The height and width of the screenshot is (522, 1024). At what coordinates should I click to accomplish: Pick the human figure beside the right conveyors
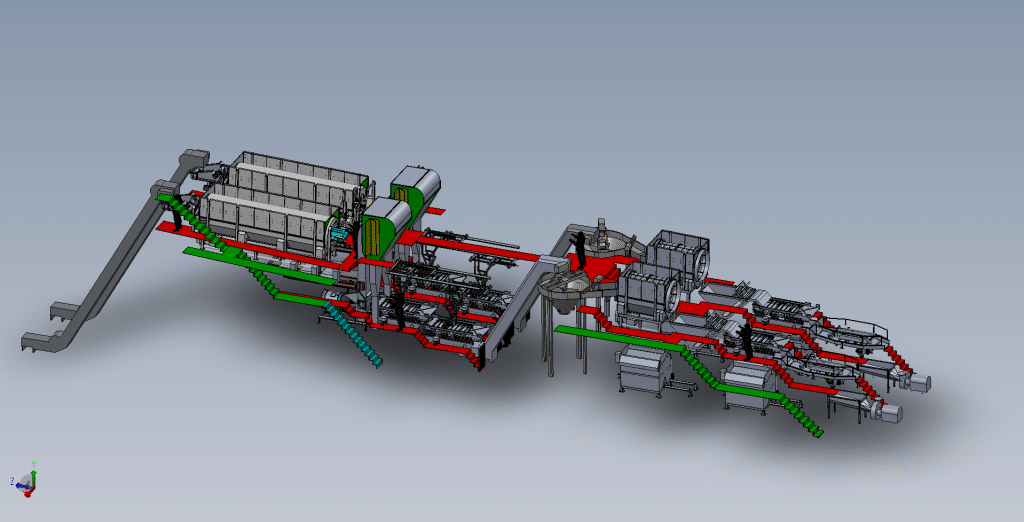point(746,339)
